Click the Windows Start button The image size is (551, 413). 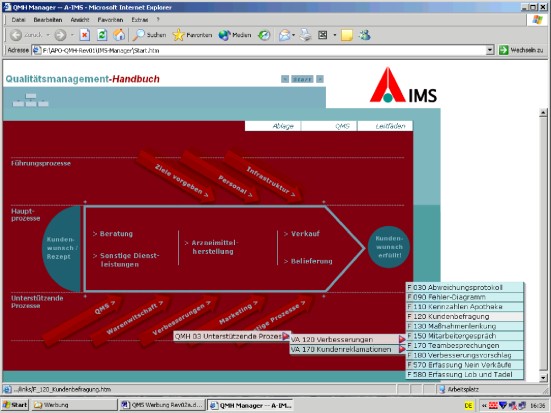coord(15,405)
